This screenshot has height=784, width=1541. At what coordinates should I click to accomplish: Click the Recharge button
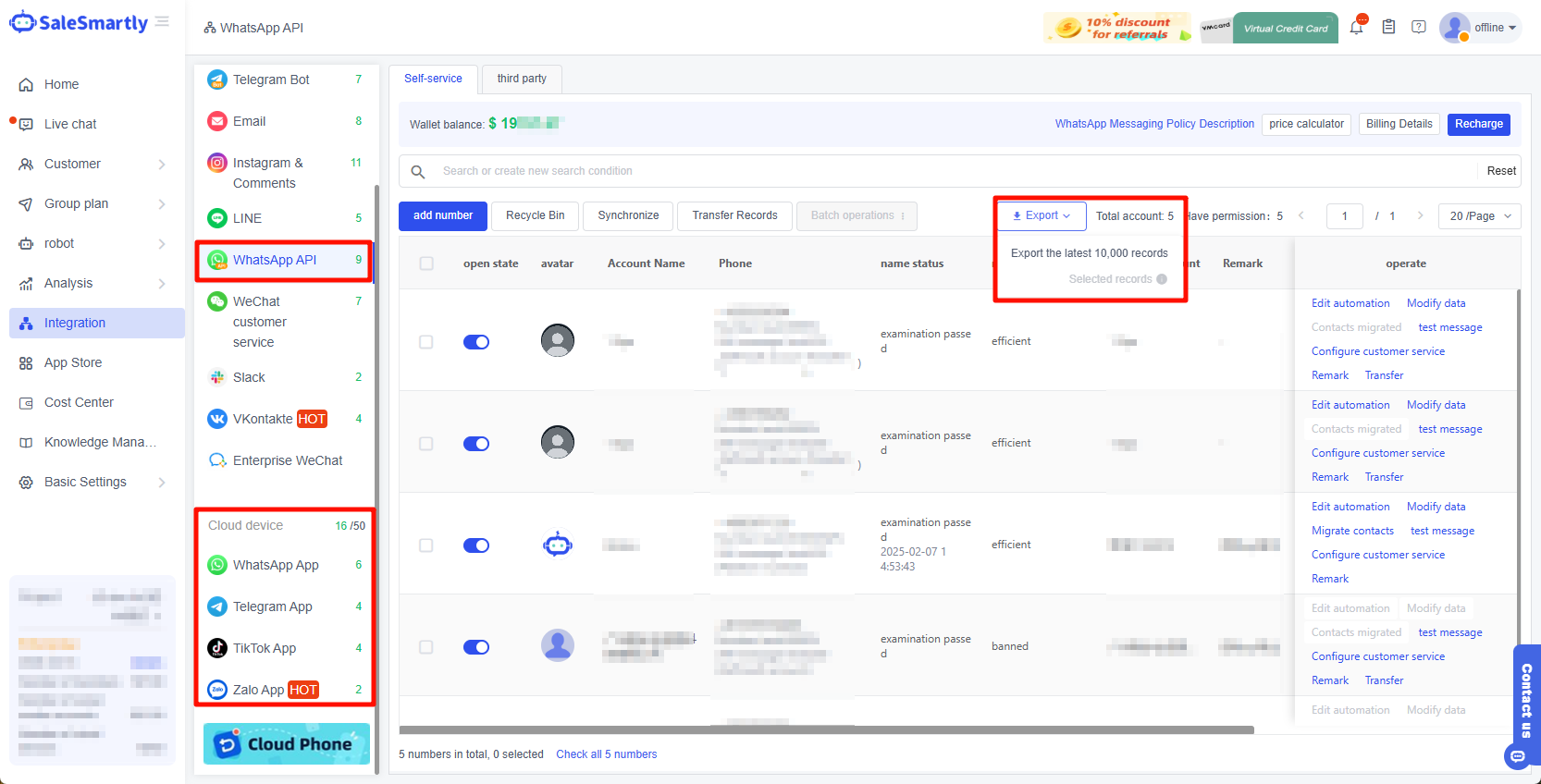pyautogui.click(x=1479, y=124)
